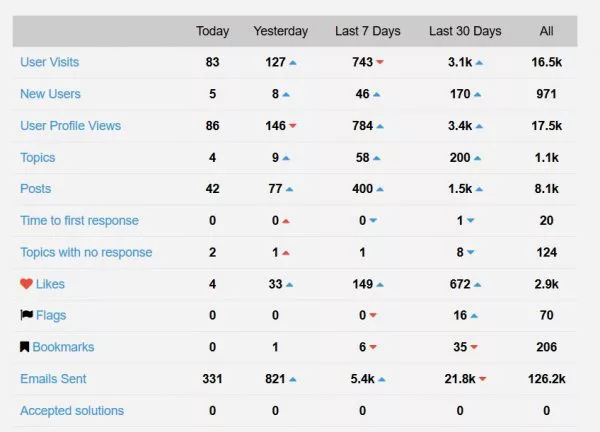The height and width of the screenshot is (432, 600).
Task: Click the black flag icon beside Flags
Action: [26, 315]
